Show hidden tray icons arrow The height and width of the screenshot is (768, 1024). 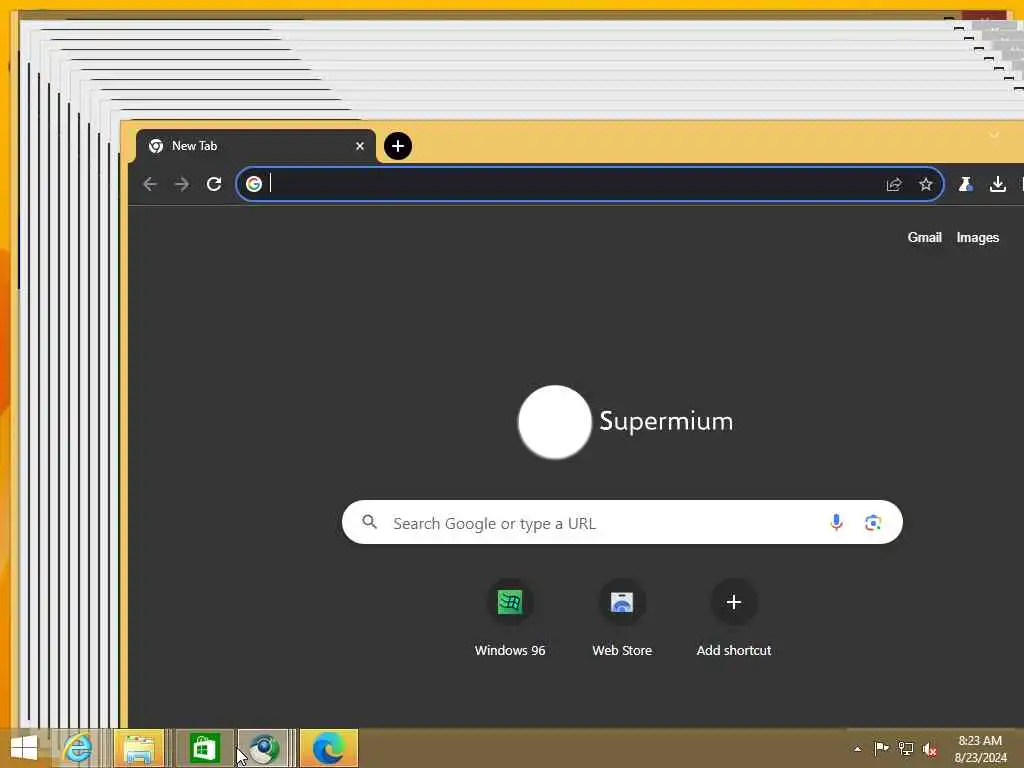click(857, 749)
